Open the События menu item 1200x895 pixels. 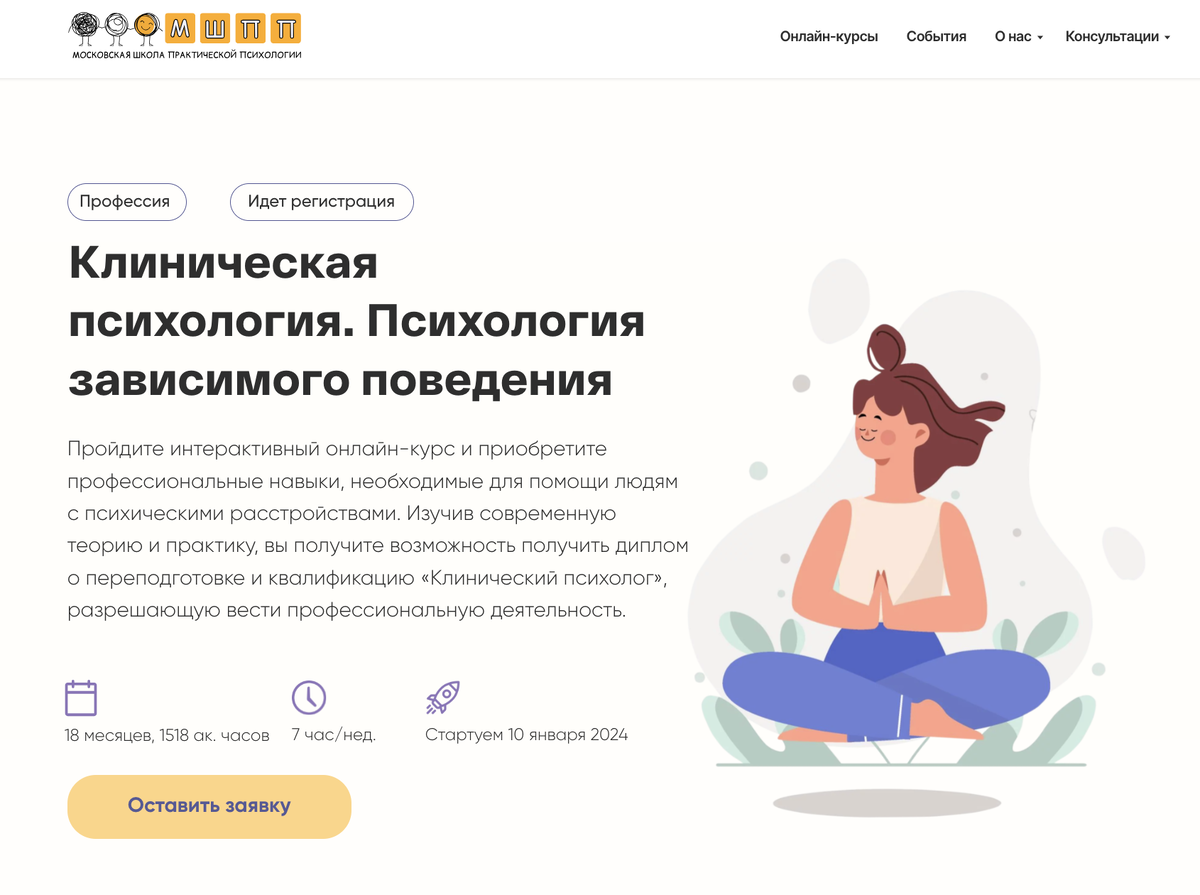[936, 37]
